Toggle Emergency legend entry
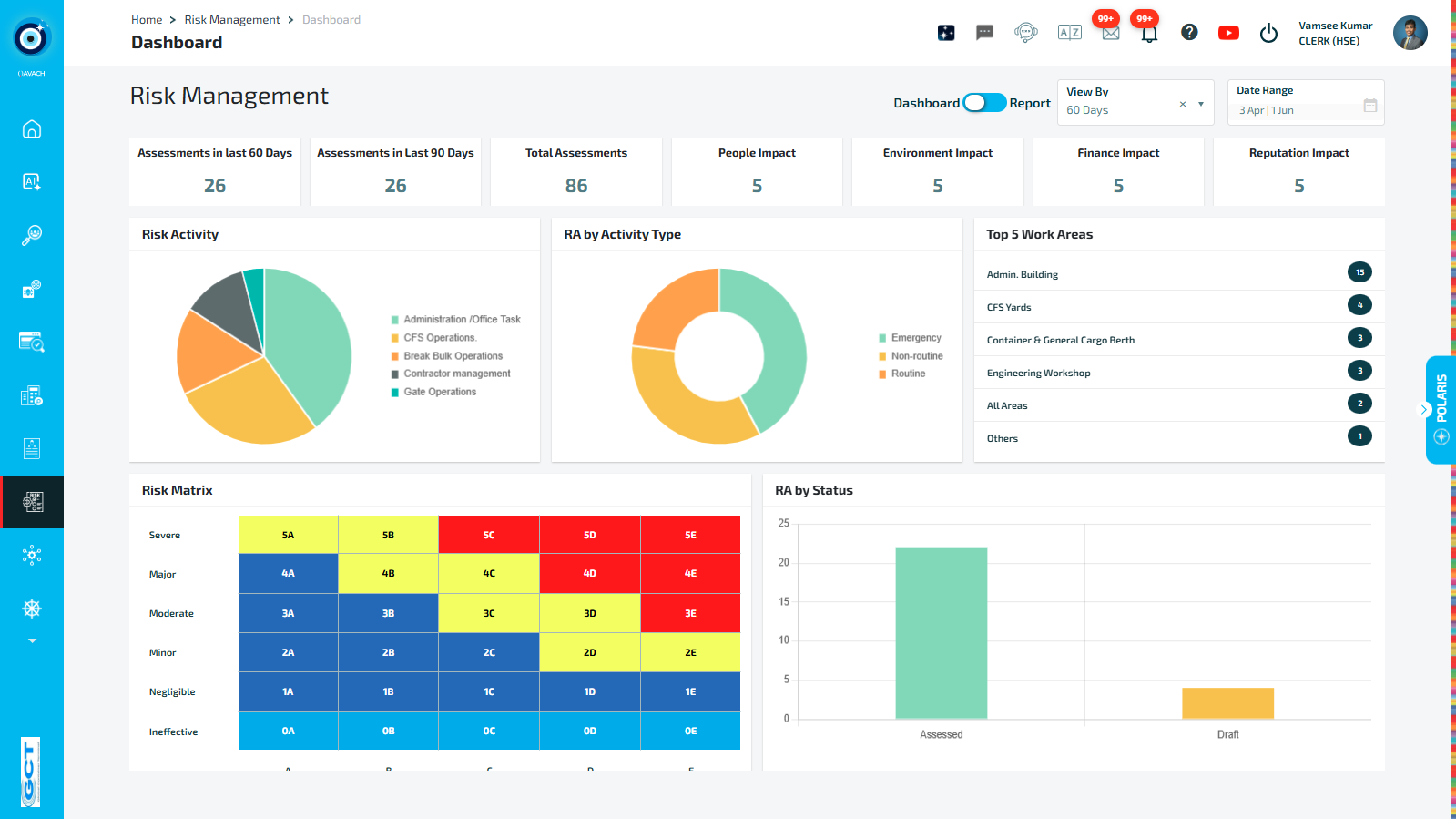The width and height of the screenshot is (1456, 819). point(910,338)
